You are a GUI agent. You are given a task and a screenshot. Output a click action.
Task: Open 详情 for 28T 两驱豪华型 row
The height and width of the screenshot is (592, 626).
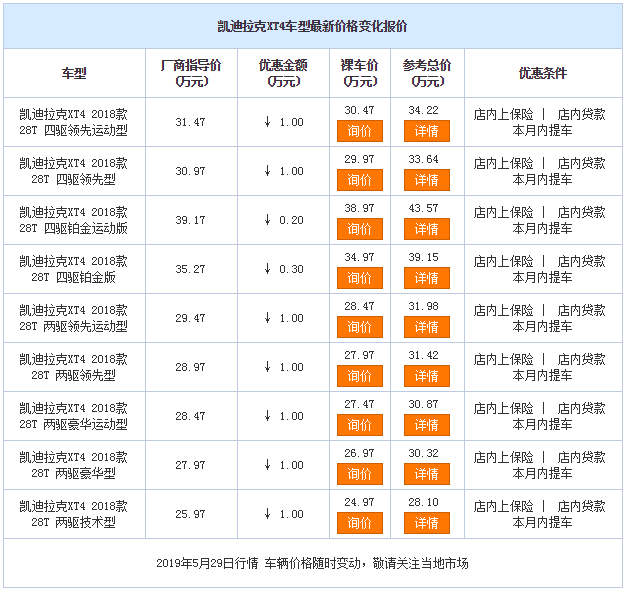(426, 474)
